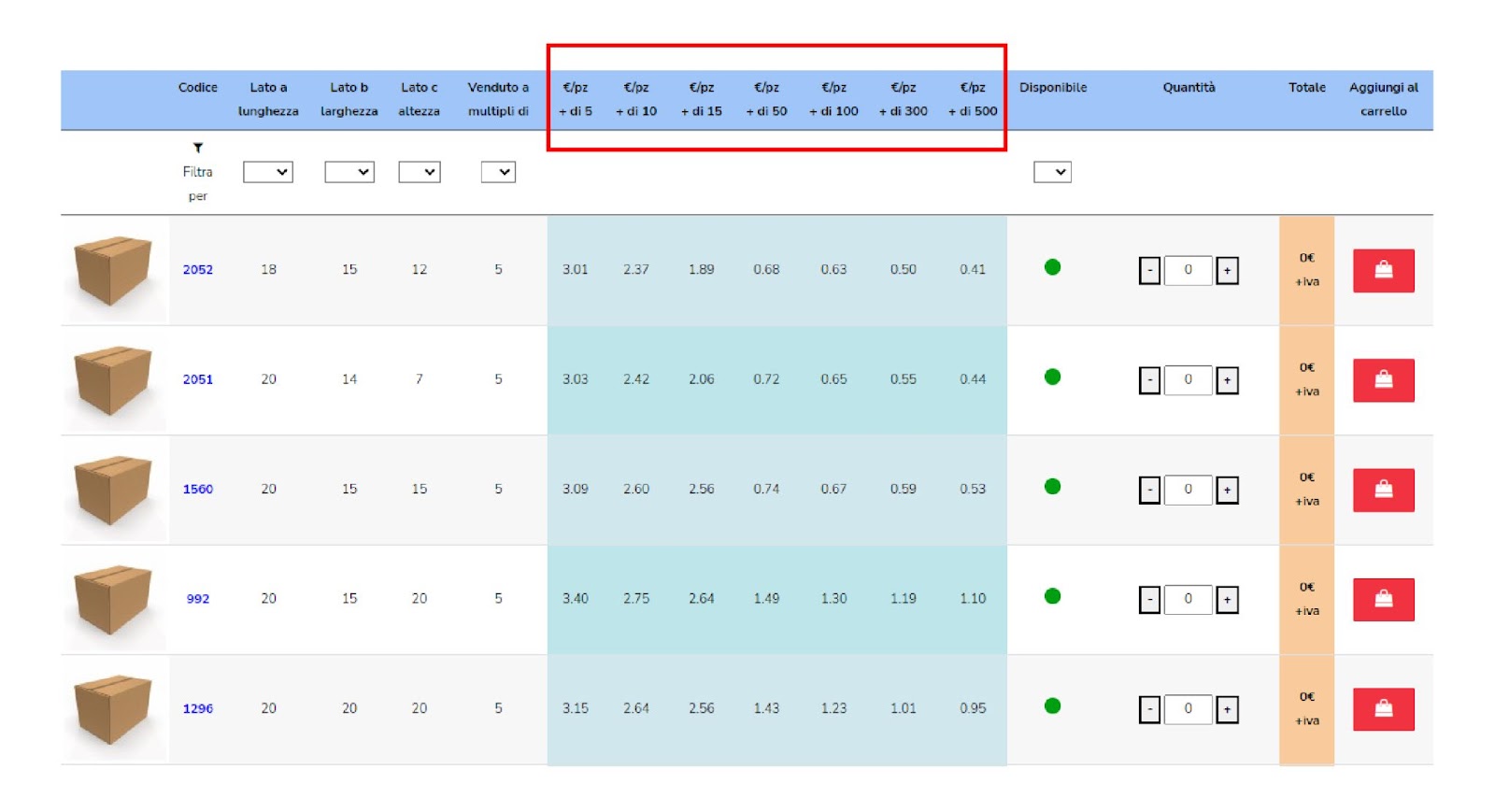1495x812 pixels.
Task: Click the €/pz + di 500 header
Action: tap(973, 99)
